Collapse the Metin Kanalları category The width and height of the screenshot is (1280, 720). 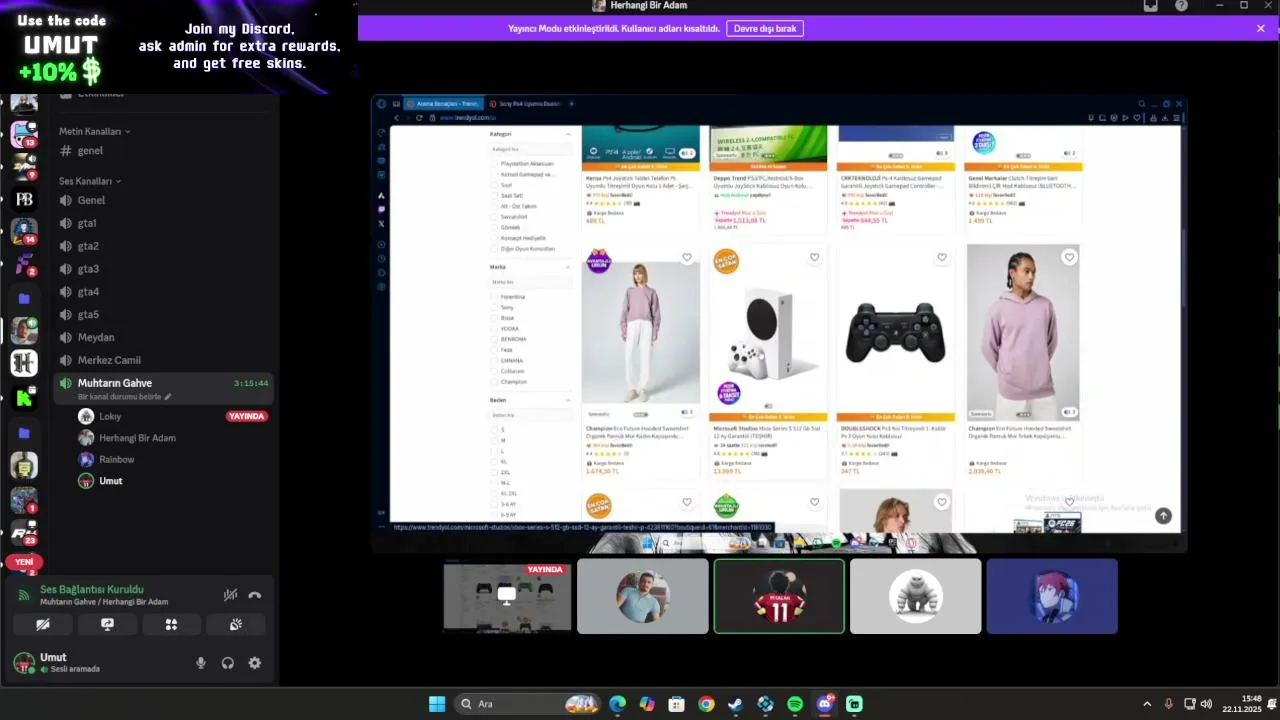[x=94, y=131]
